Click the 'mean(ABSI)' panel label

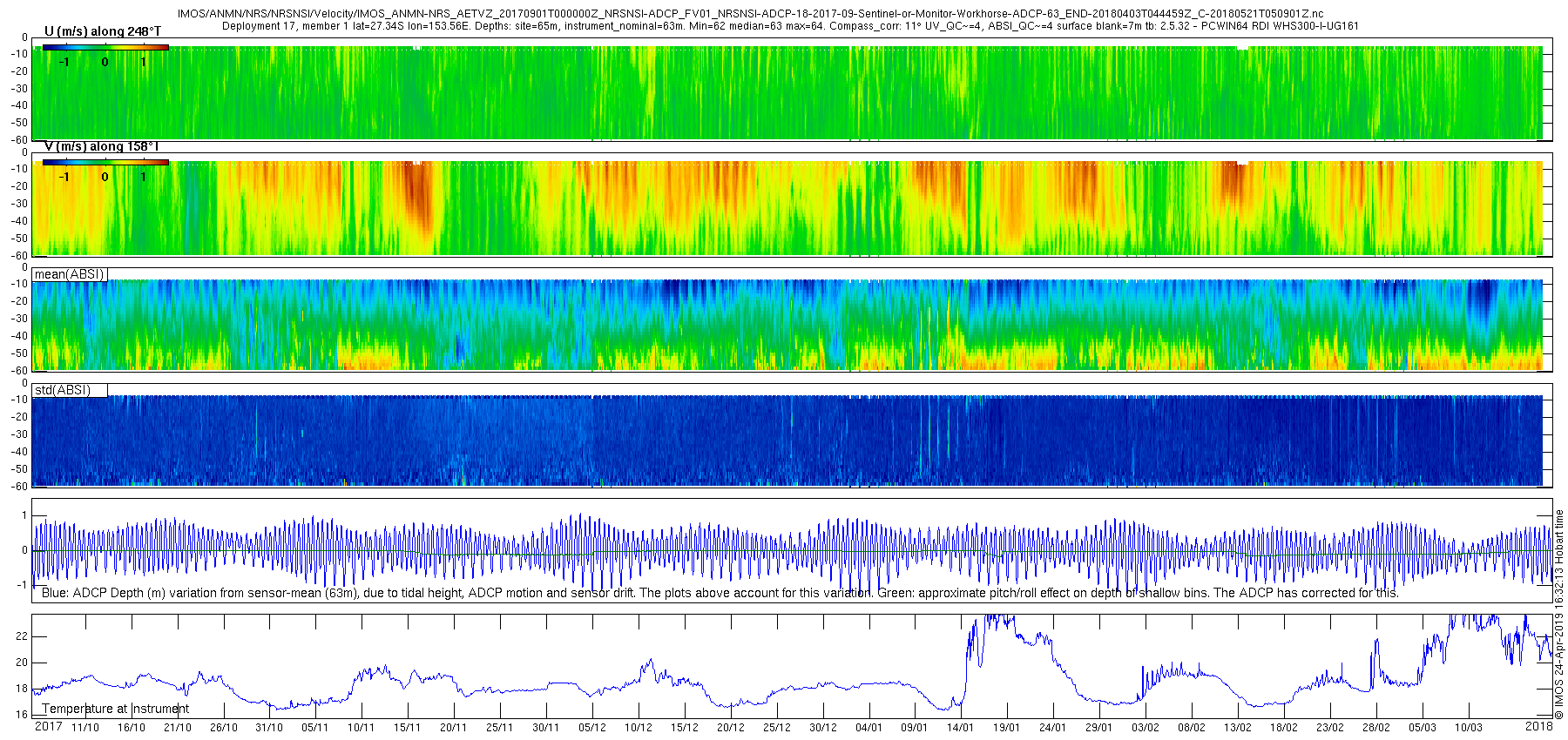(69, 274)
